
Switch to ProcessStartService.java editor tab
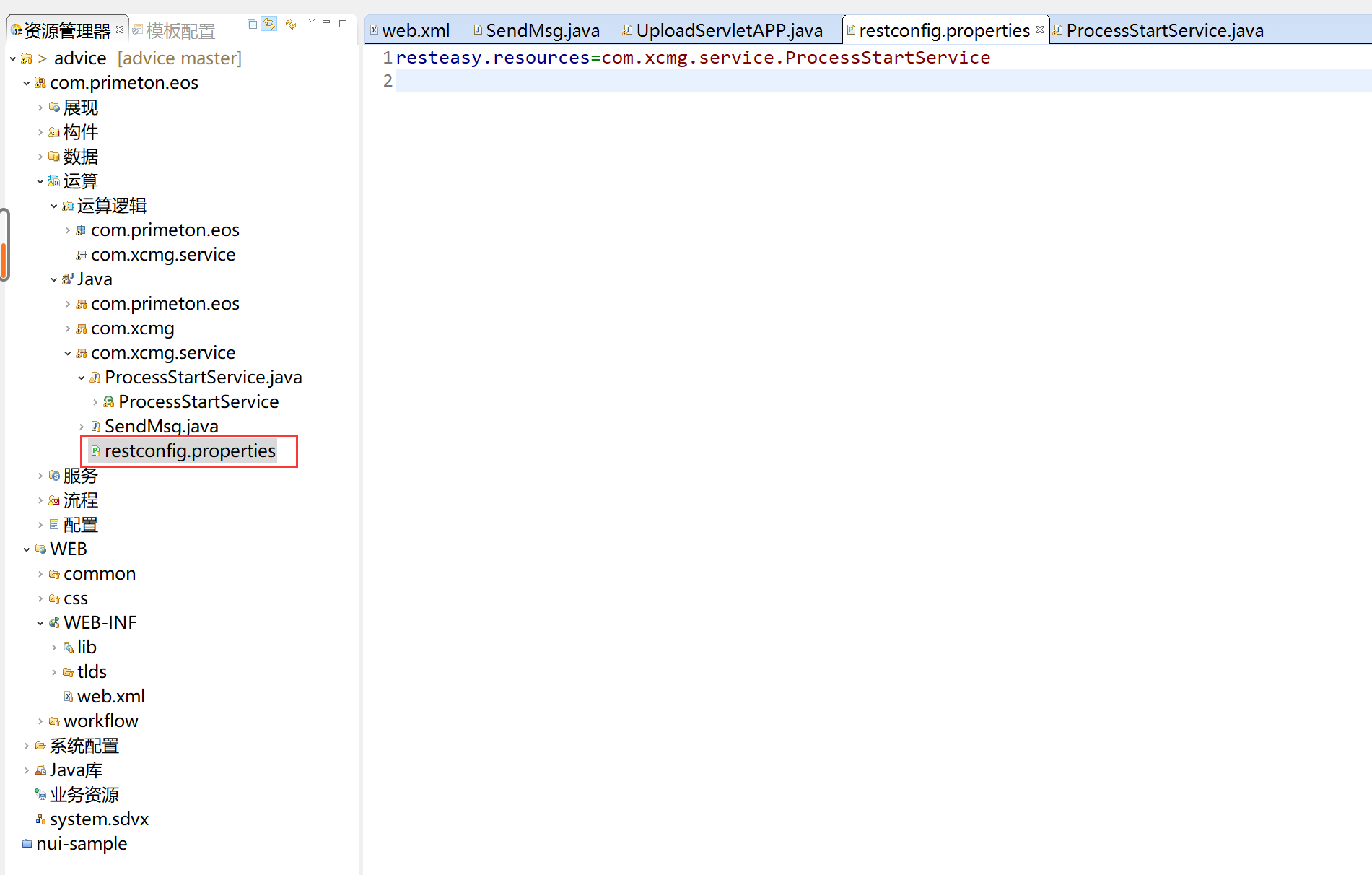pyautogui.click(x=1158, y=30)
